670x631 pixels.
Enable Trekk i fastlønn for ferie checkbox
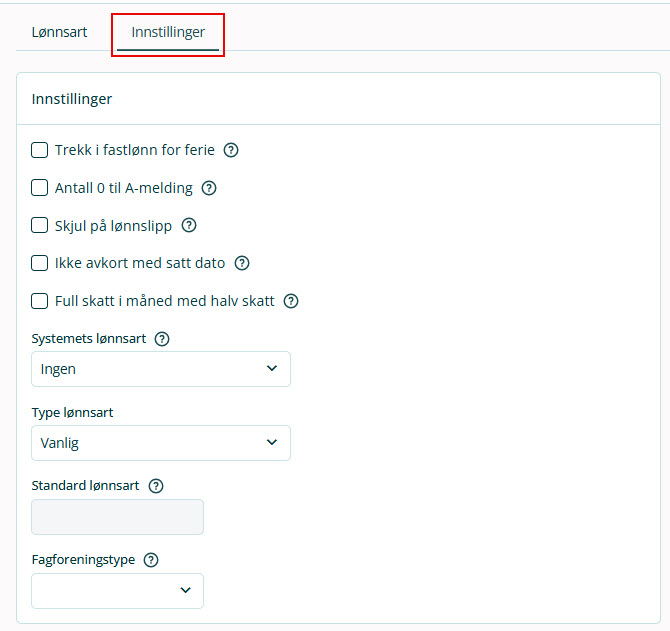click(40, 151)
